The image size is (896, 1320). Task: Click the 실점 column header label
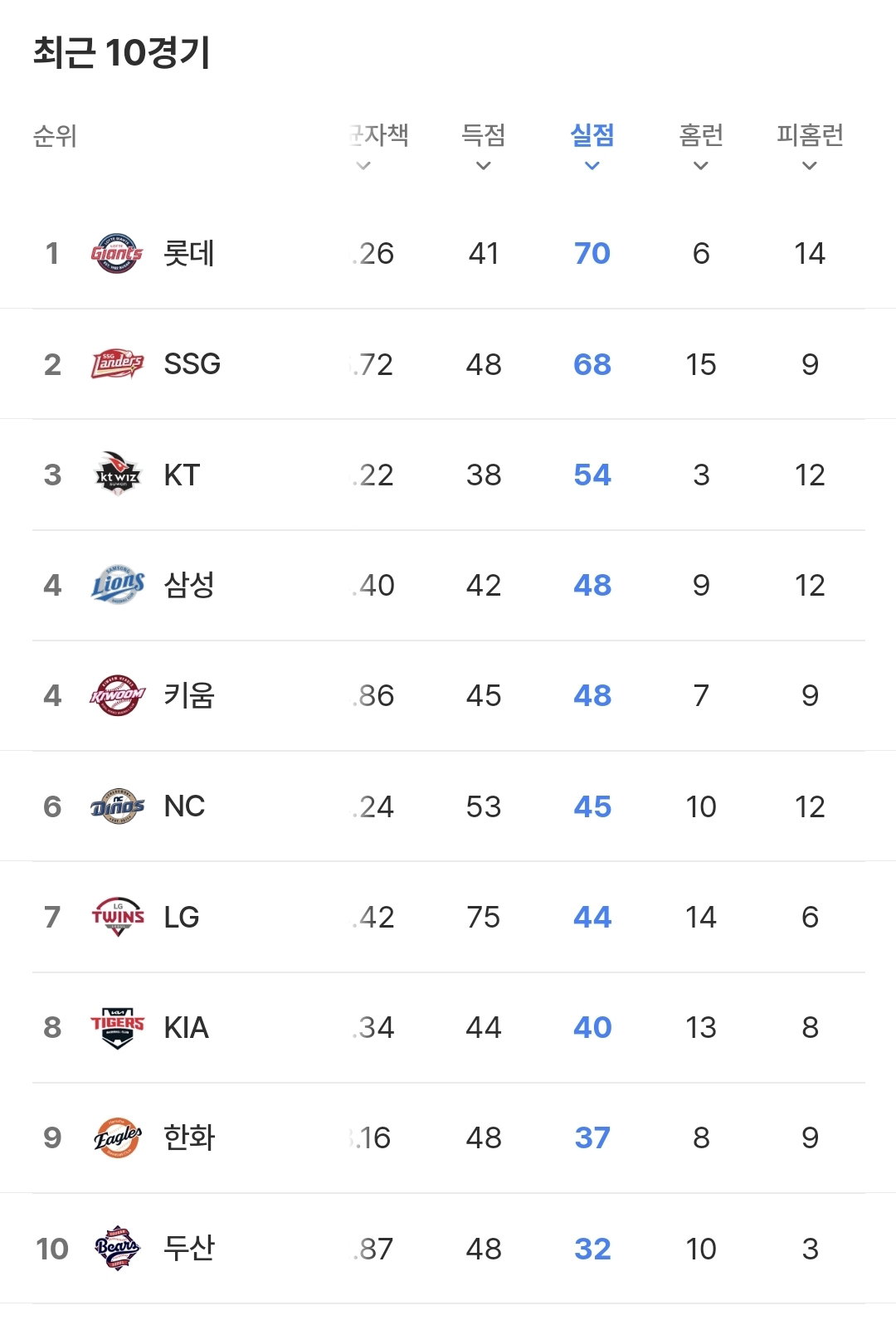coord(592,135)
